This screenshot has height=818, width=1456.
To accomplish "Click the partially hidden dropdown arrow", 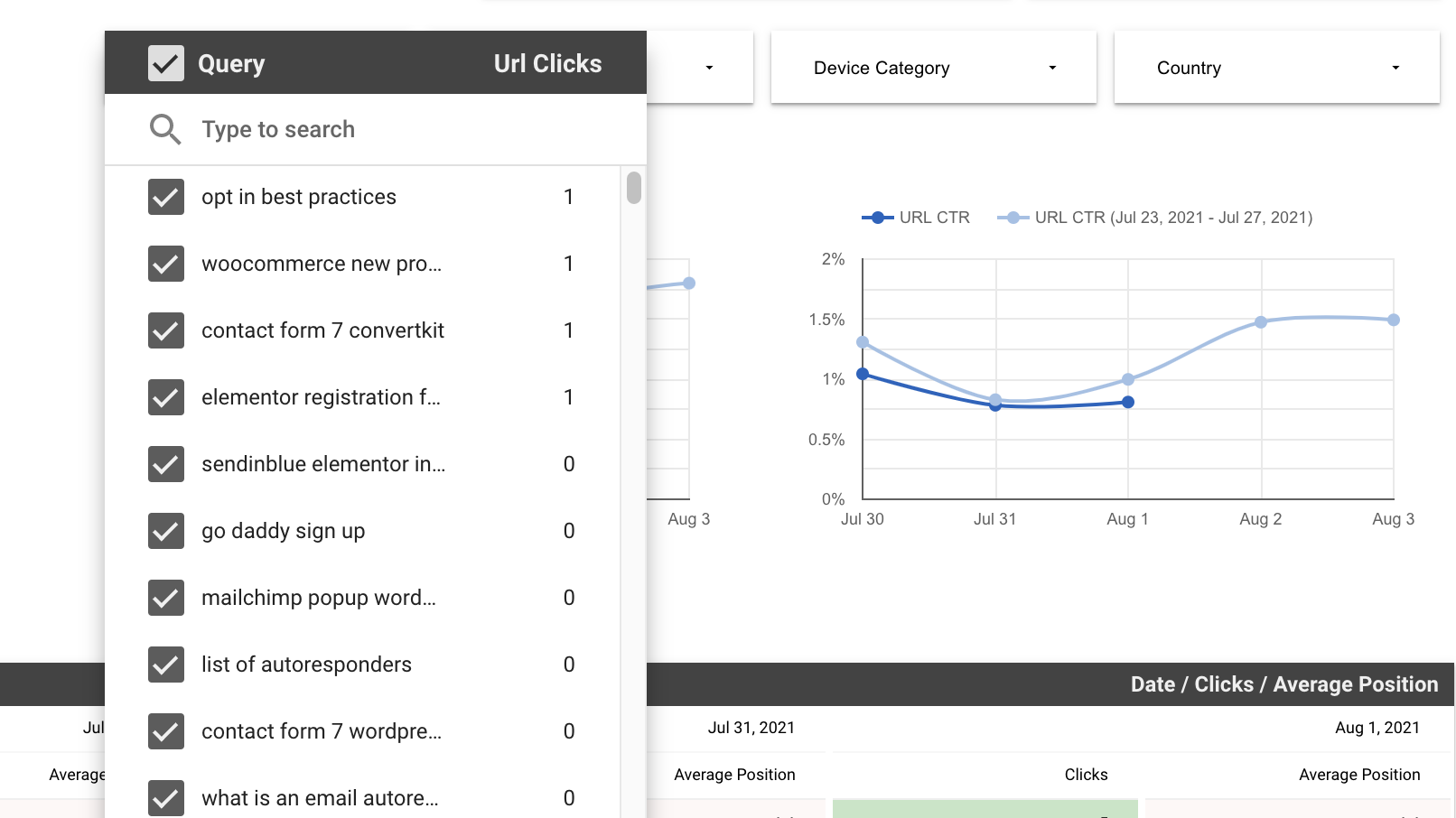I will [x=709, y=68].
